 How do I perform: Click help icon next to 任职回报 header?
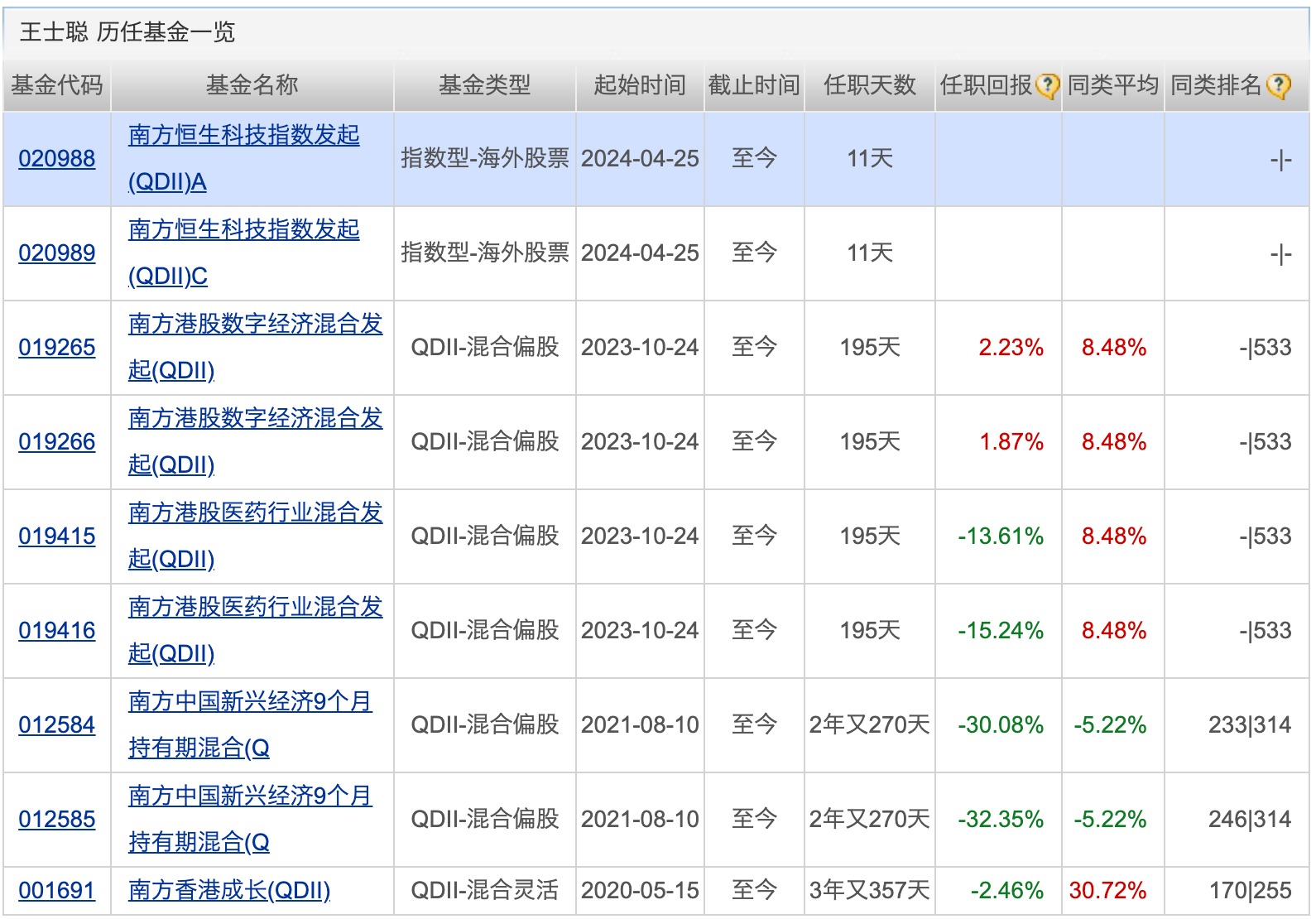pos(1047,85)
